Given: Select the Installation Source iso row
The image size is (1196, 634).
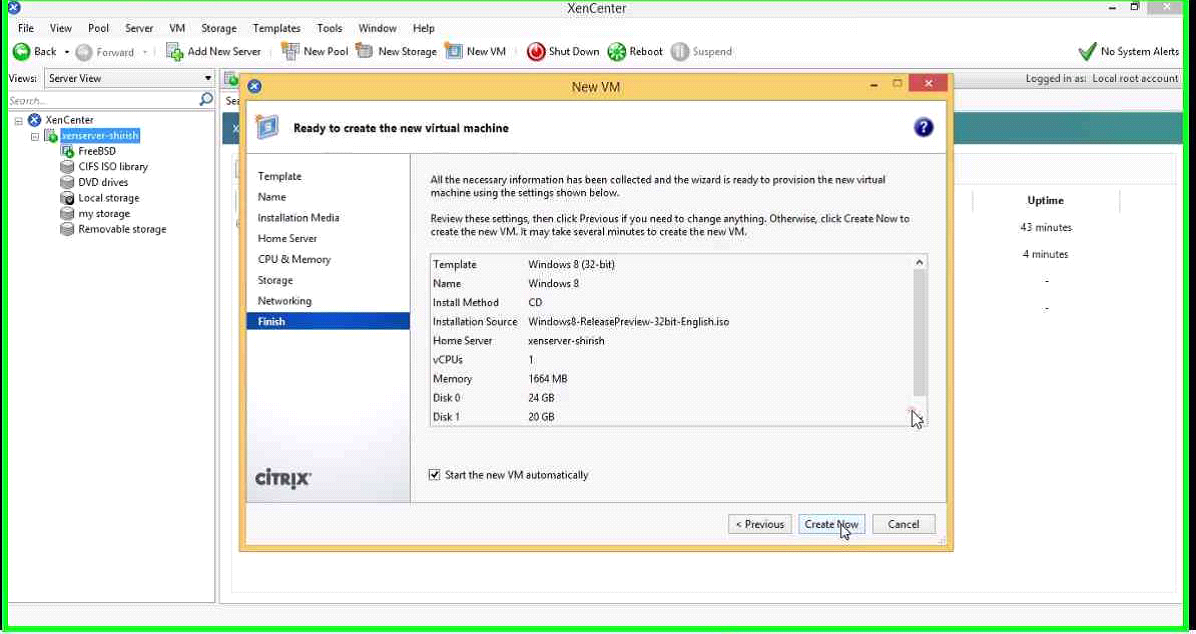Looking at the screenshot, I should [x=671, y=321].
